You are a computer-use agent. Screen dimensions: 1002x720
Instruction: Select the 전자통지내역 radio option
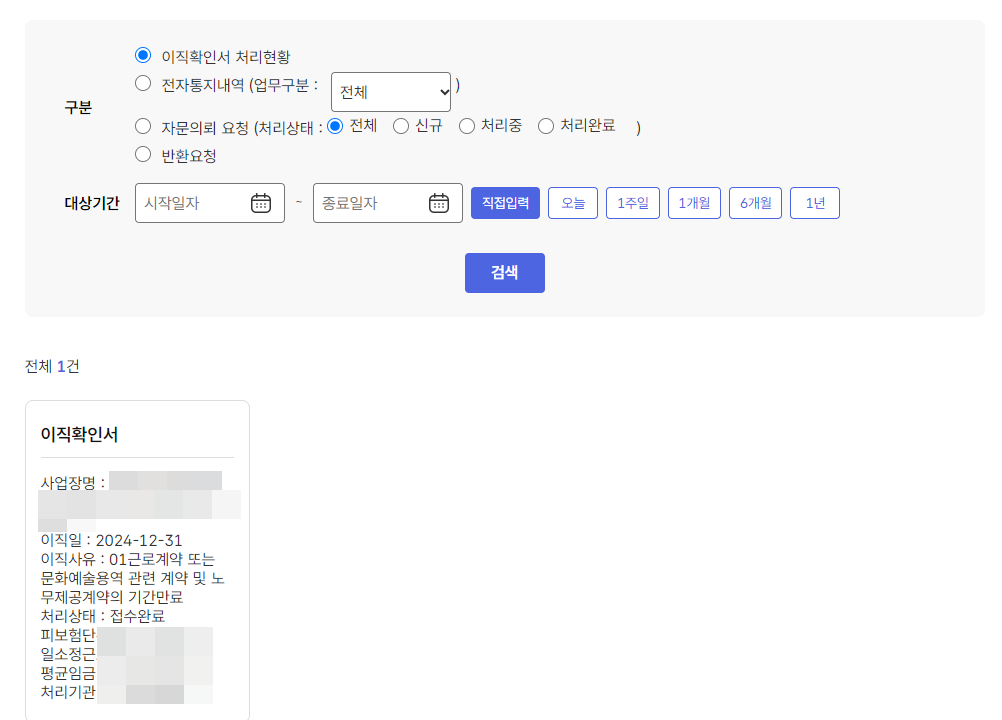142,84
